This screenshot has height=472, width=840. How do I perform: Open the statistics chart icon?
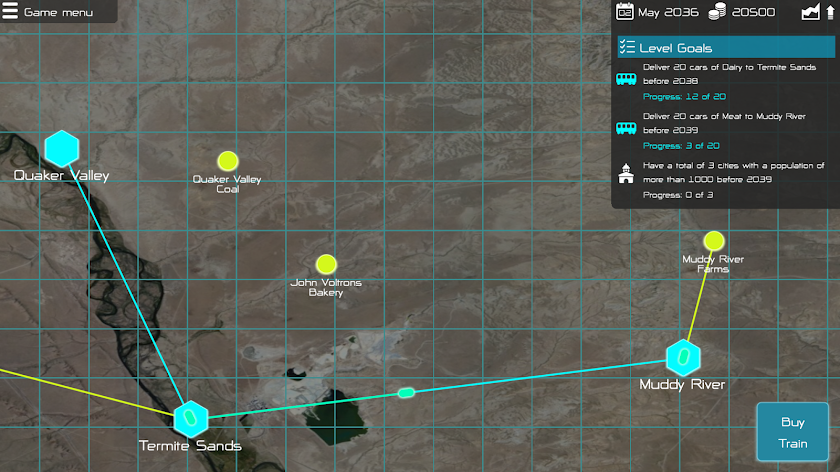tap(811, 12)
